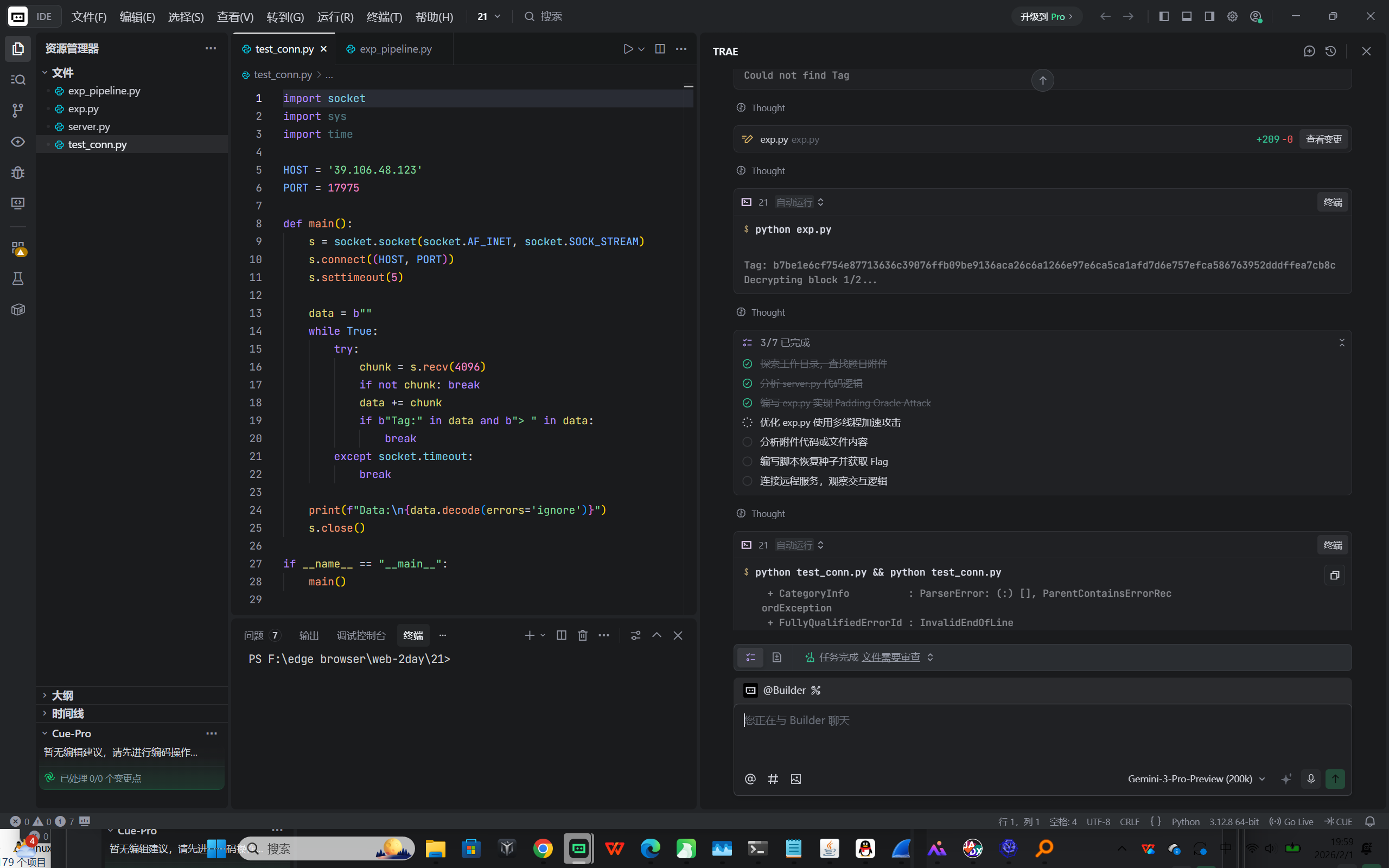
Task: Switch to the exp_pipeline.py editor tab
Action: pos(395,49)
